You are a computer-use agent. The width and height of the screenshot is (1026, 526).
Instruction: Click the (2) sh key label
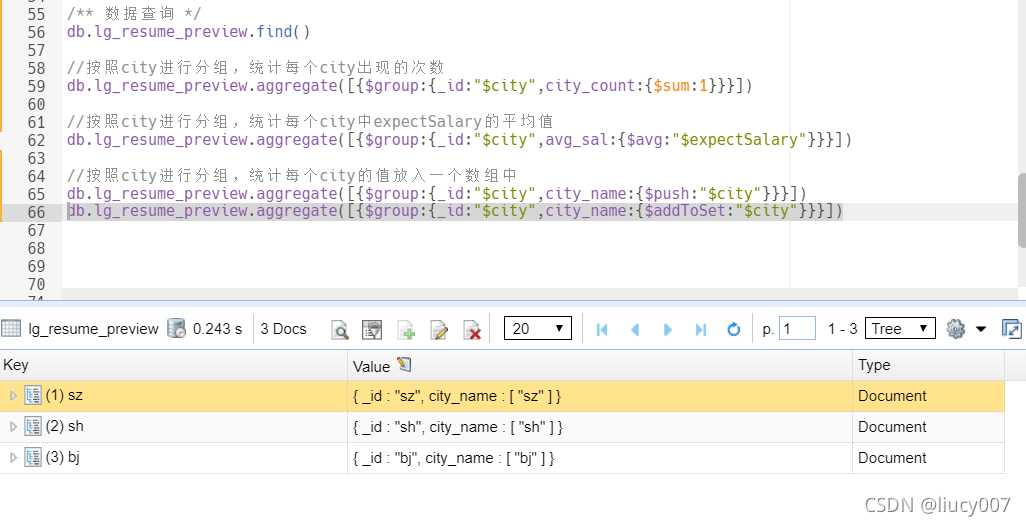(65, 426)
